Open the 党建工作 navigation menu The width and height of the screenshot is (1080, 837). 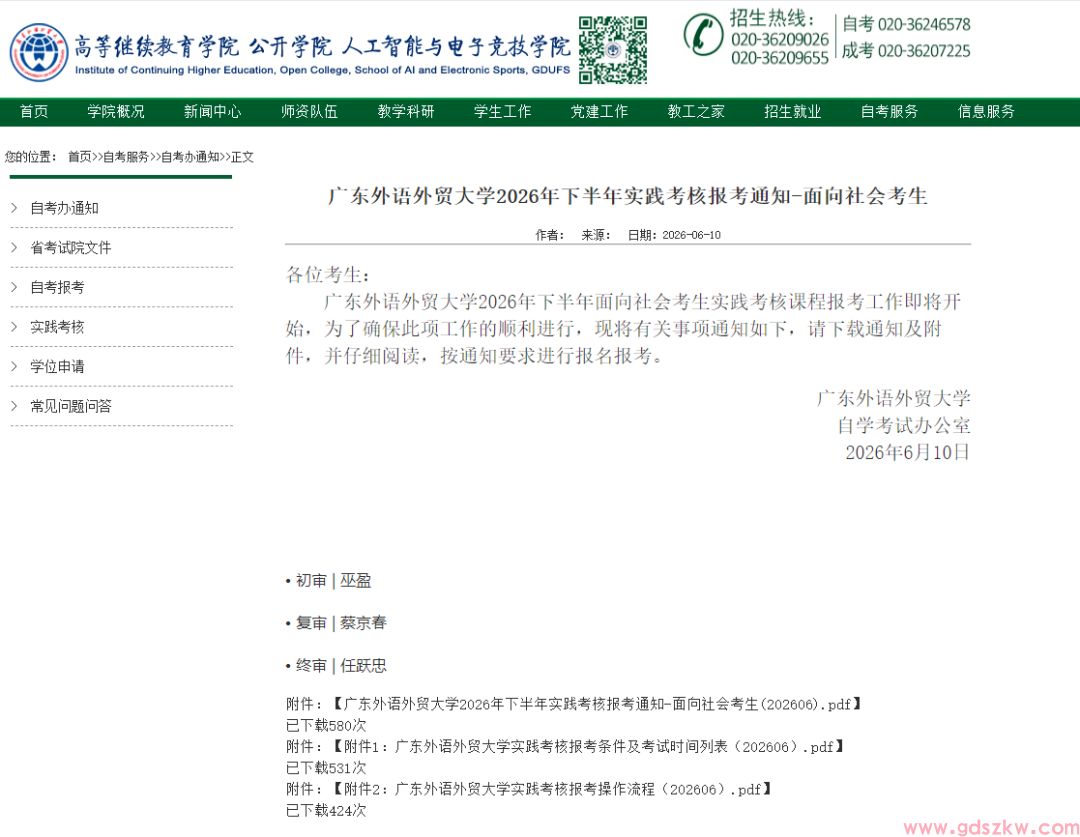click(x=599, y=112)
